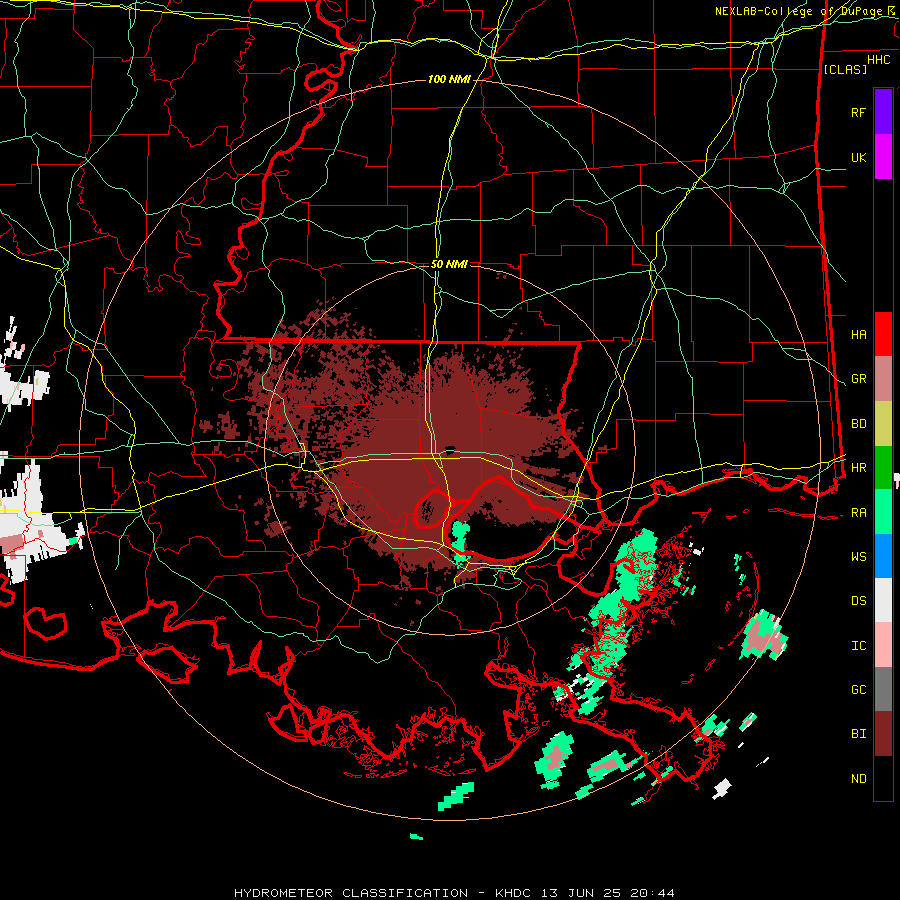This screenshot has height=900, width=900.
Task: Select the blue WS legend swatch
Action: pyautogui.click(x=883, y=556)
